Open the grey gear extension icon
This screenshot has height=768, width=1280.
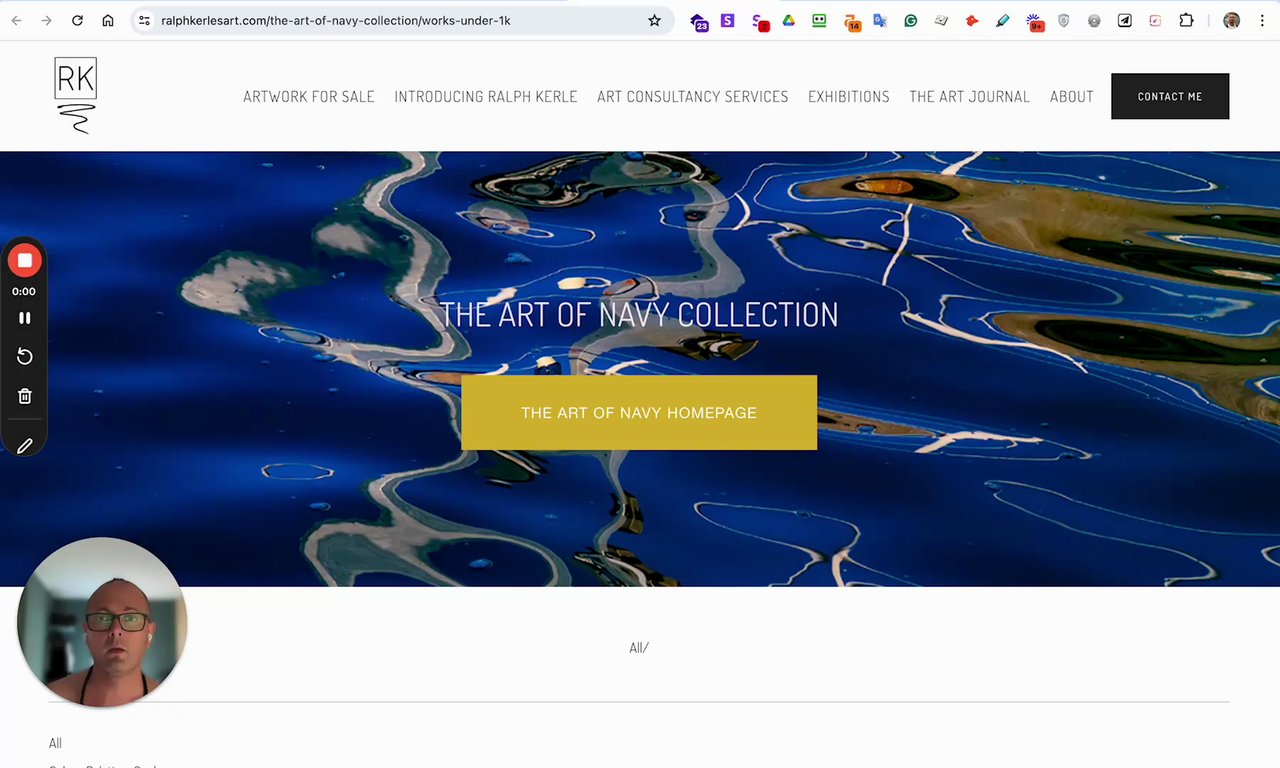[x=1094, y=20]
